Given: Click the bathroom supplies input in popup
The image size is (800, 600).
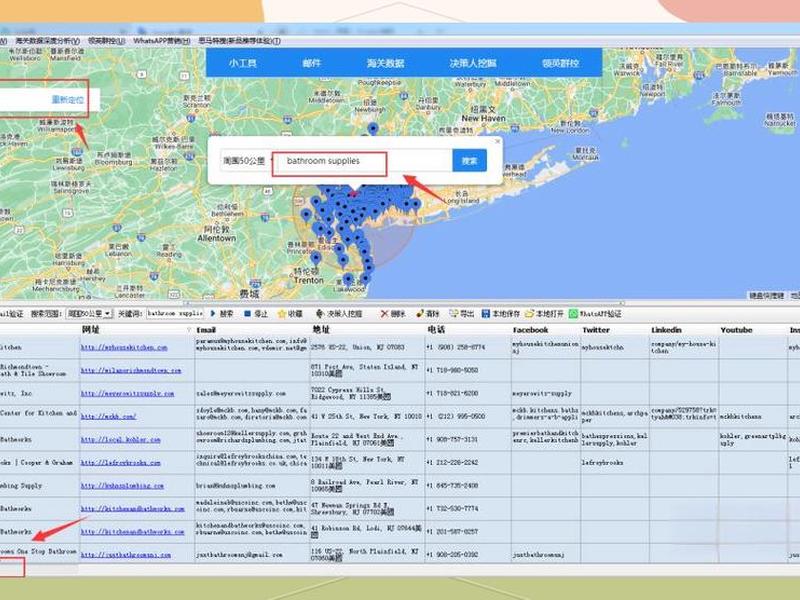Looking at the screenshot, I should pyautogui.click(x=363, y=161).
